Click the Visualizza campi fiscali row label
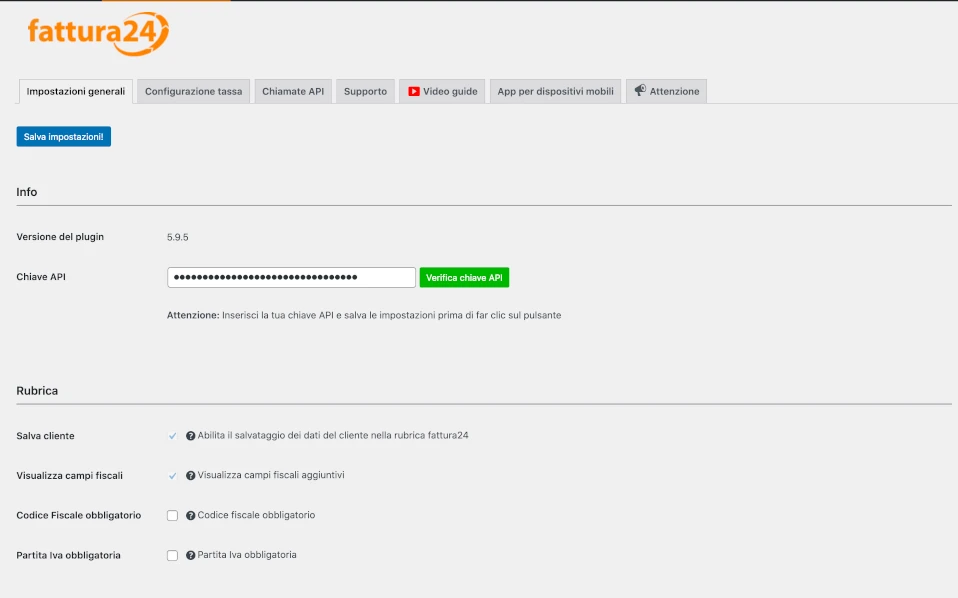The width and height of the screenshot is (958, 598). [70, 476]
